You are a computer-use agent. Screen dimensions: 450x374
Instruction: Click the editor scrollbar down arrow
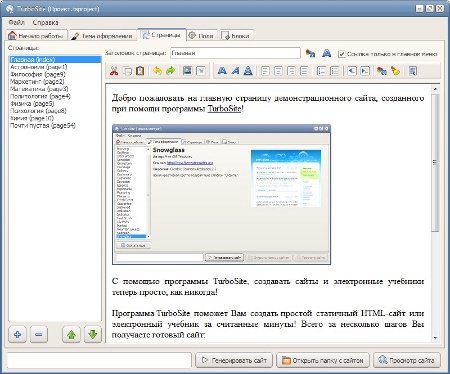coord(435,338)
